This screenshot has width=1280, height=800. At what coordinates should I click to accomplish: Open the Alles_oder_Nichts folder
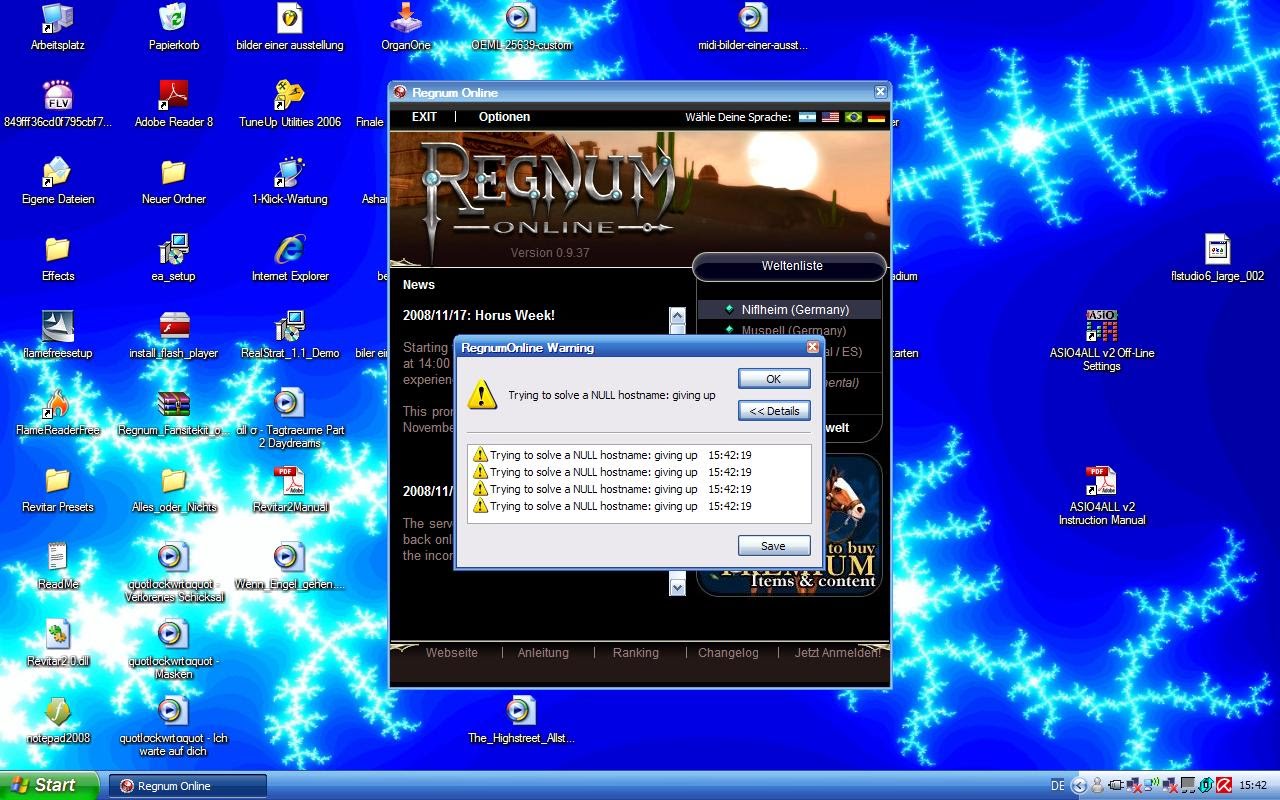coord(174,491)
